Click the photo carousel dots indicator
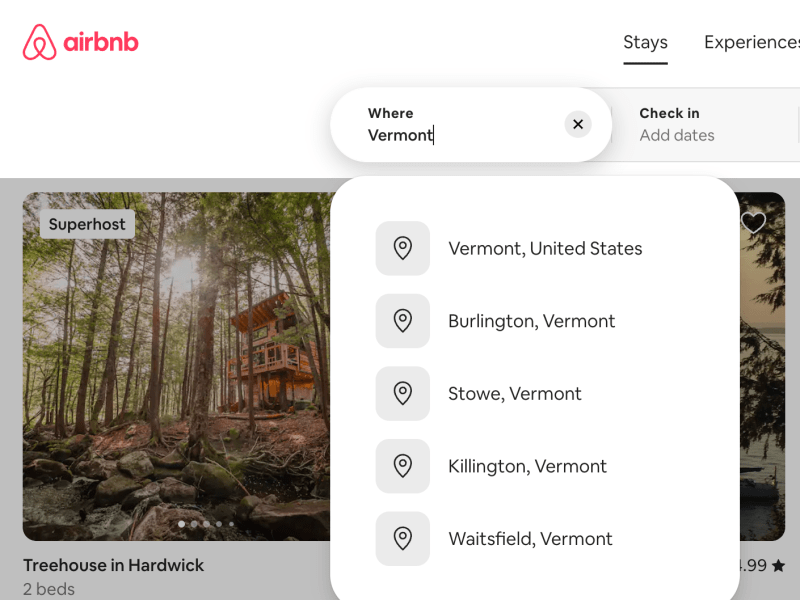Viewport: 800px width, 600px height. (x=205, y=524)
